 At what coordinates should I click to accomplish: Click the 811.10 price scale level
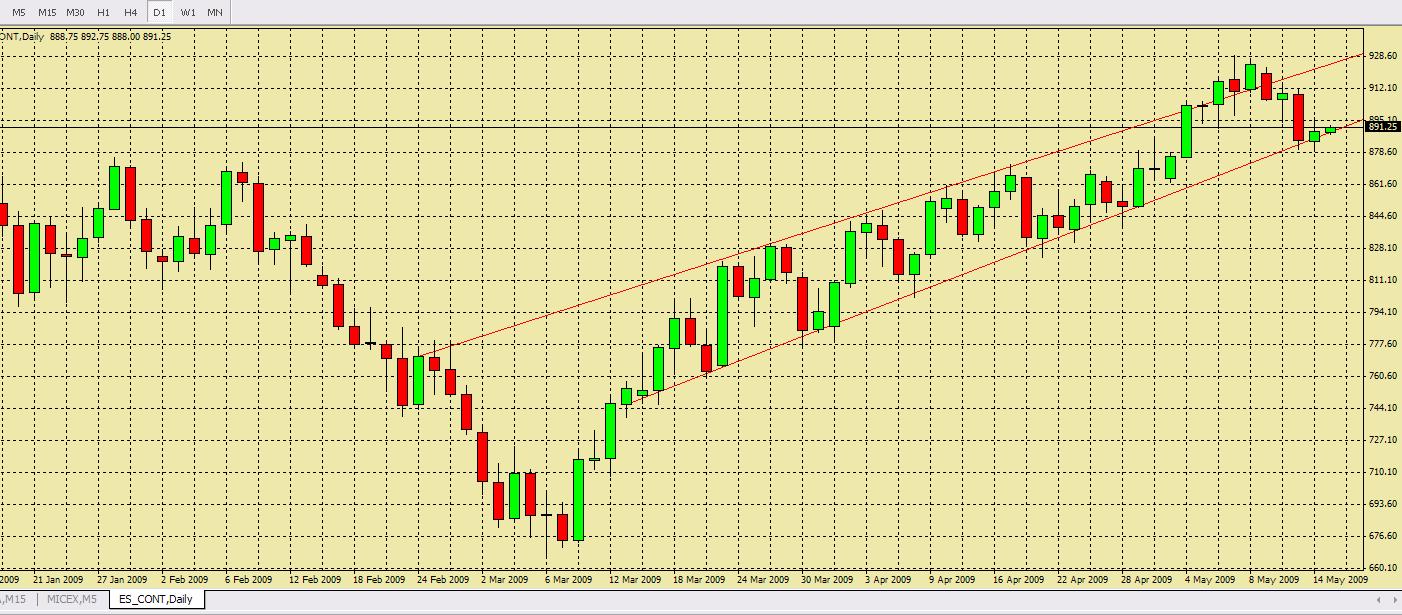point(1384,280)
